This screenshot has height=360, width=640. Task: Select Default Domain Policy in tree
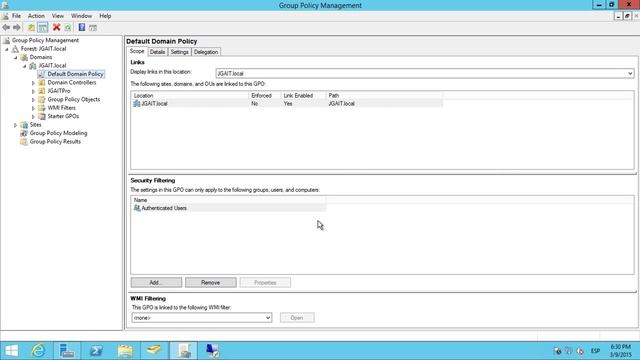[76, 74]
